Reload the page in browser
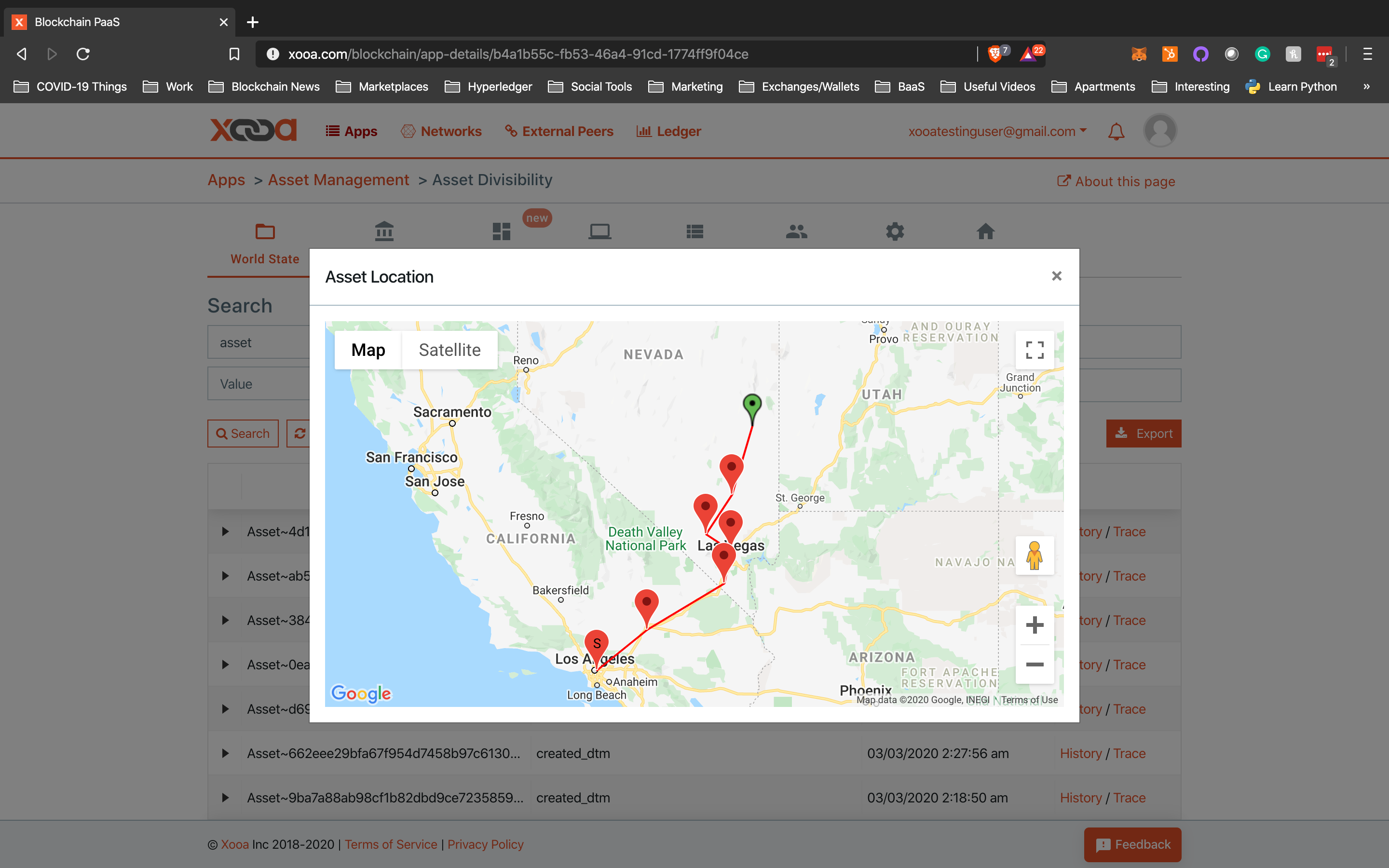 pos(83,54)
